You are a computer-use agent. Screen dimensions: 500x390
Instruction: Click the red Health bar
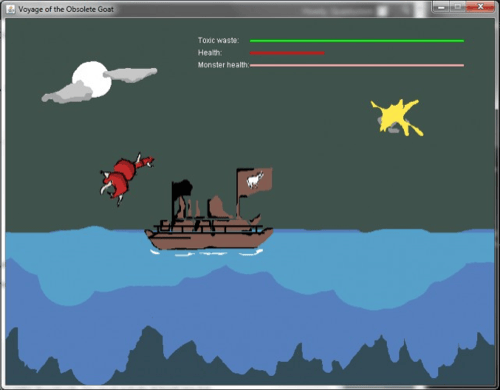point(287,53)
